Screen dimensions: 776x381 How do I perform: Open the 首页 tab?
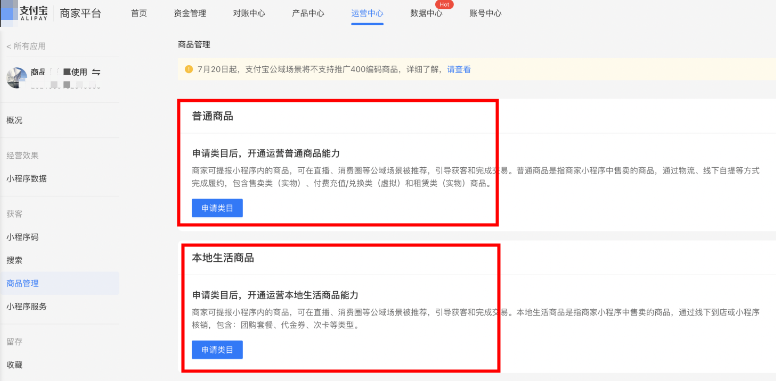(139, 13)
